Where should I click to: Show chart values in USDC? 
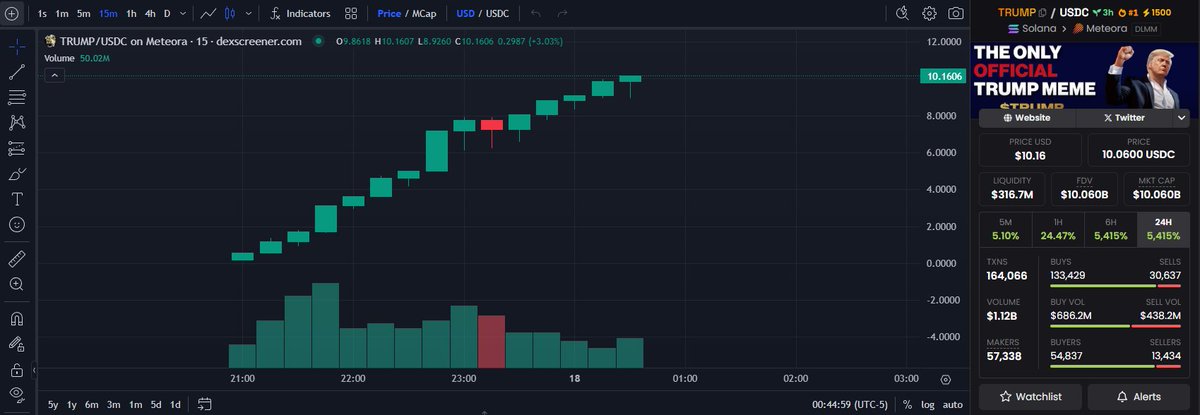497,14
